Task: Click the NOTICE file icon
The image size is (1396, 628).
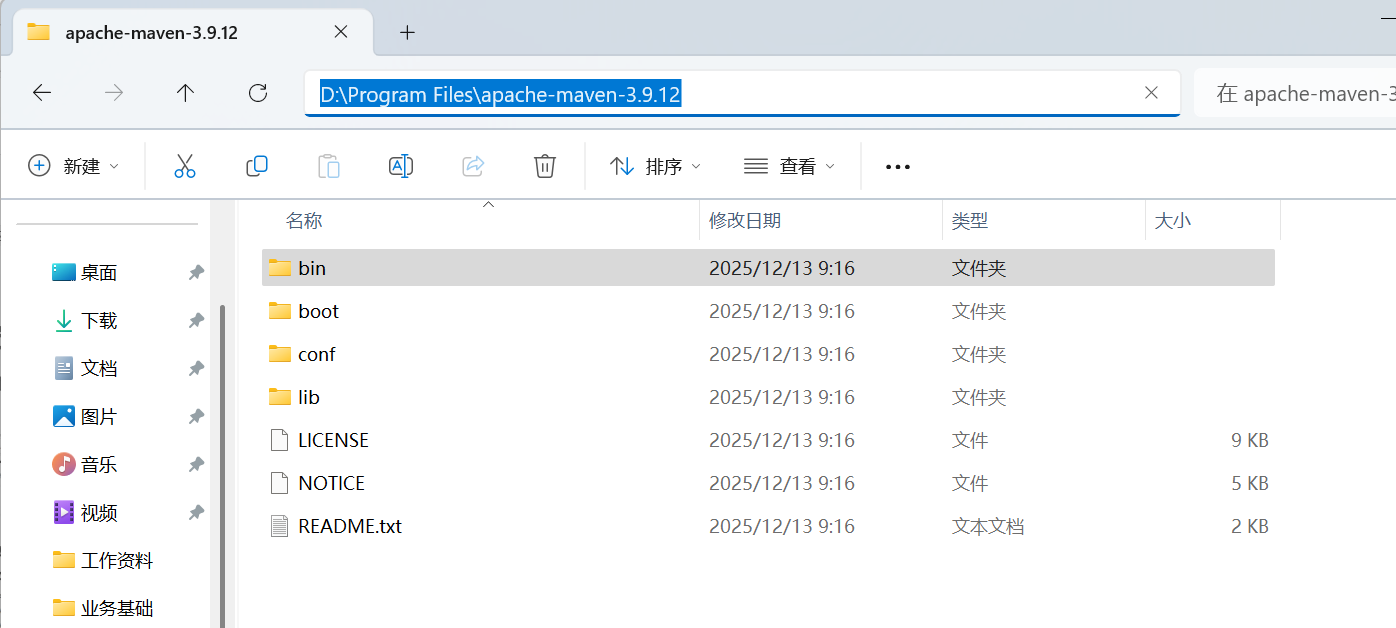Action: [280, 483]
